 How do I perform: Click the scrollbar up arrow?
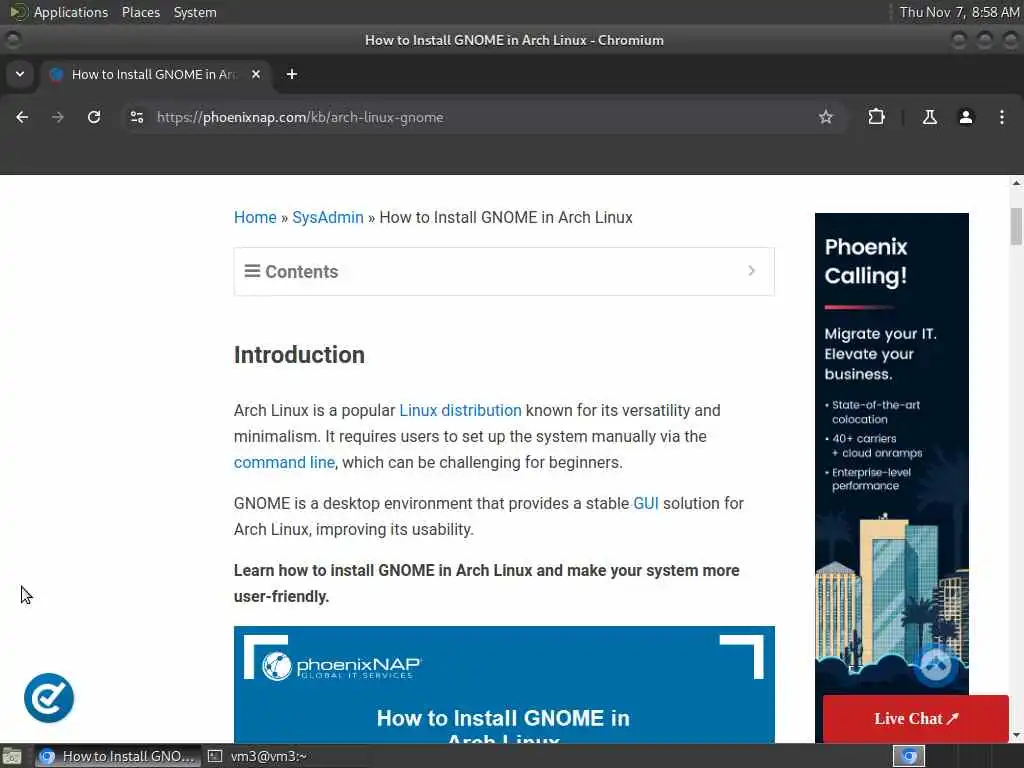[x=1016, y=184]
